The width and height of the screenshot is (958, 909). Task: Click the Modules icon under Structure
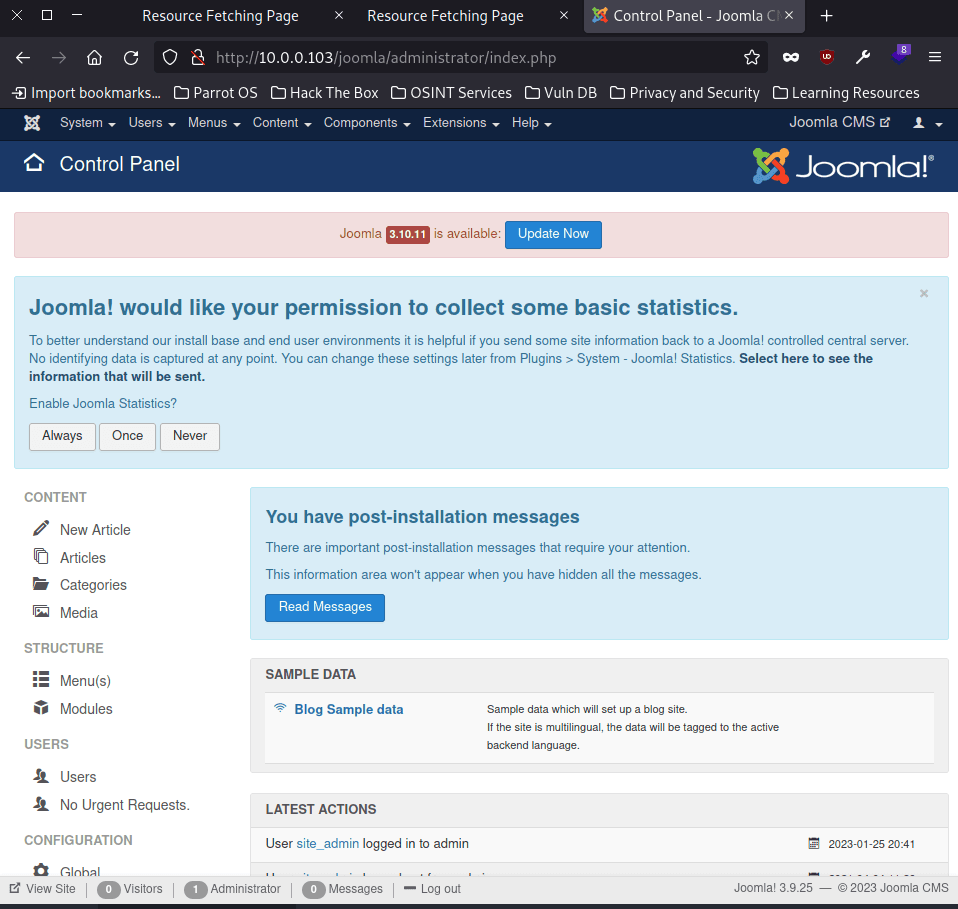[x=40, y=708]
